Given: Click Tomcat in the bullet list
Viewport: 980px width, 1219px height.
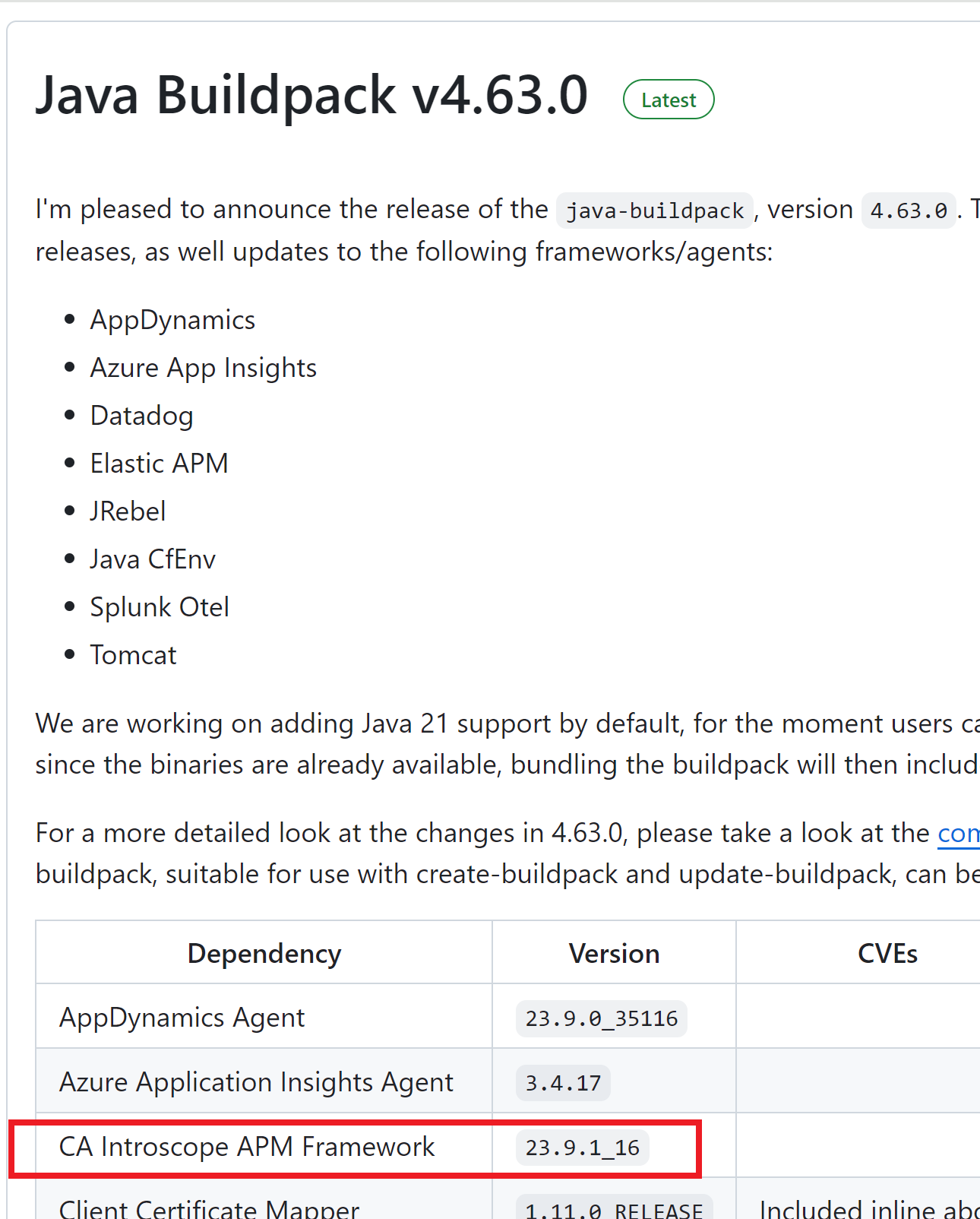Looking at the screenshot, I should [133, 655].
